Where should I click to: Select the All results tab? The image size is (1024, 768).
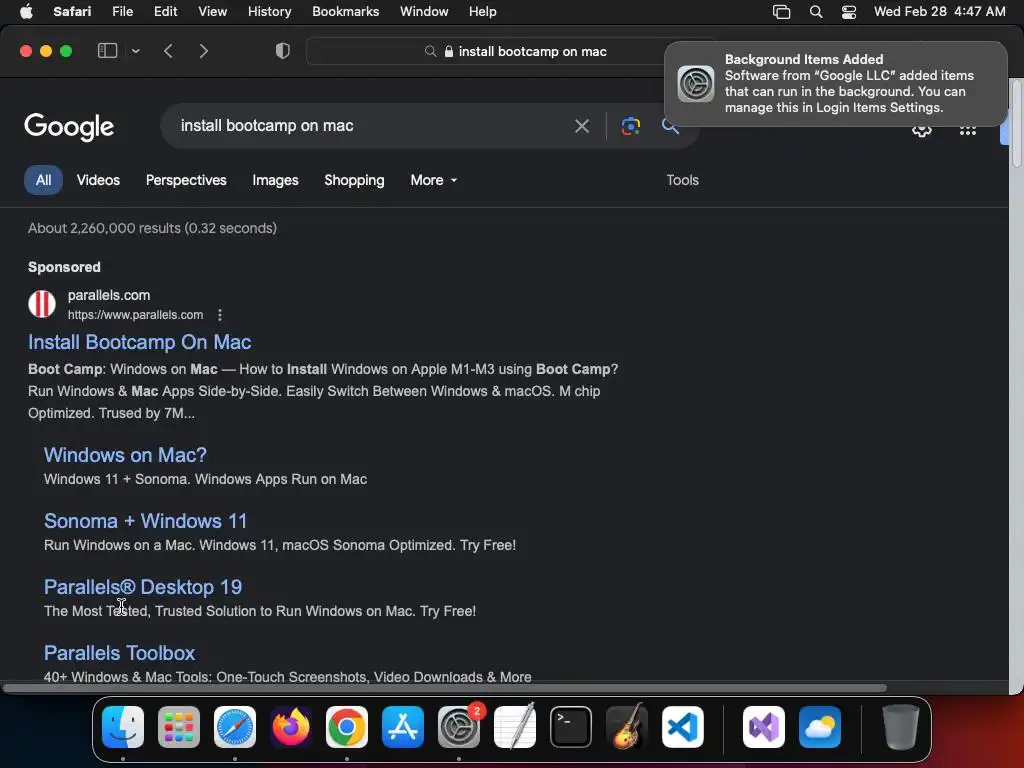(43, 180)
